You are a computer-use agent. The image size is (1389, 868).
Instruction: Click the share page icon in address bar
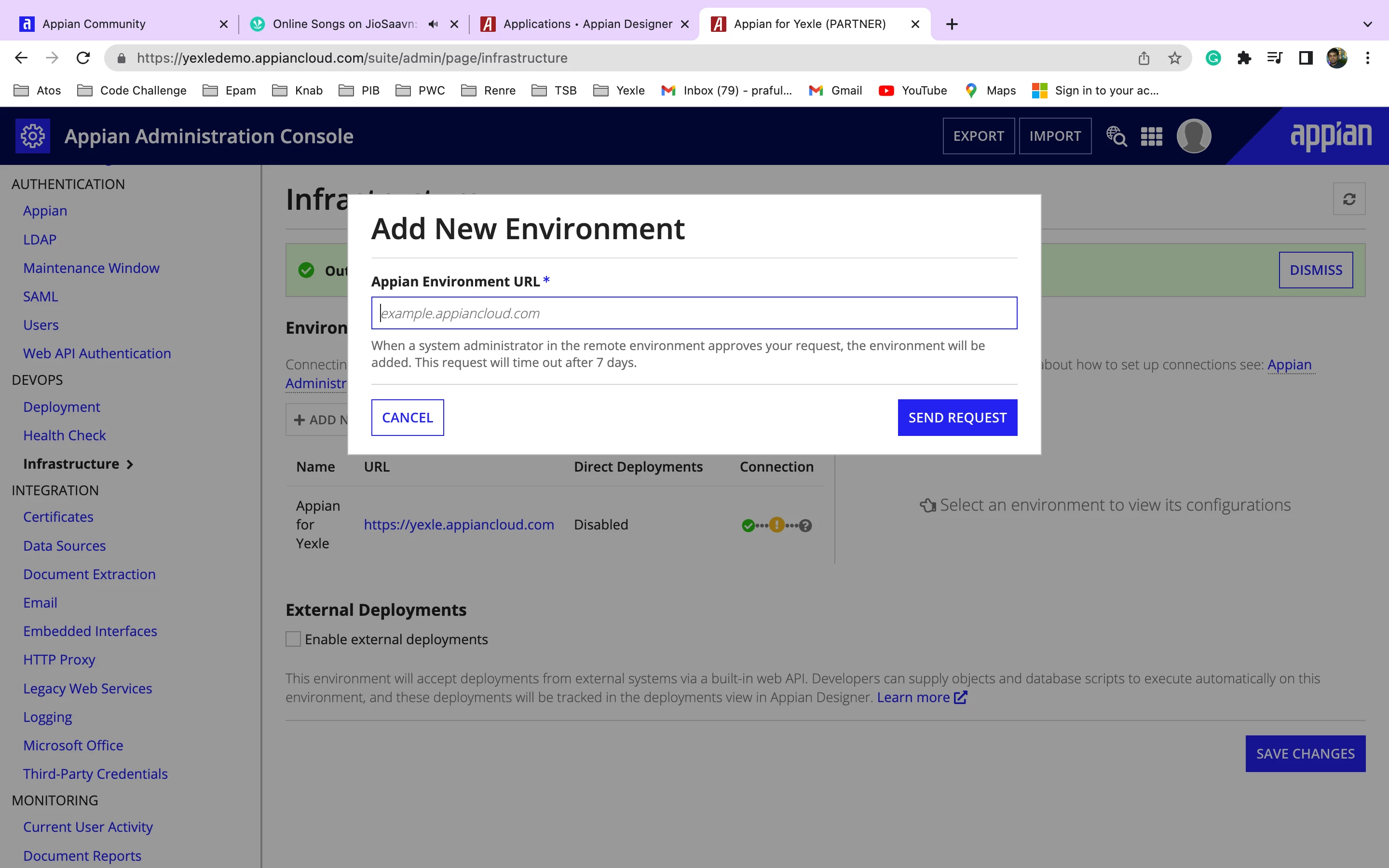(1144, 58)
